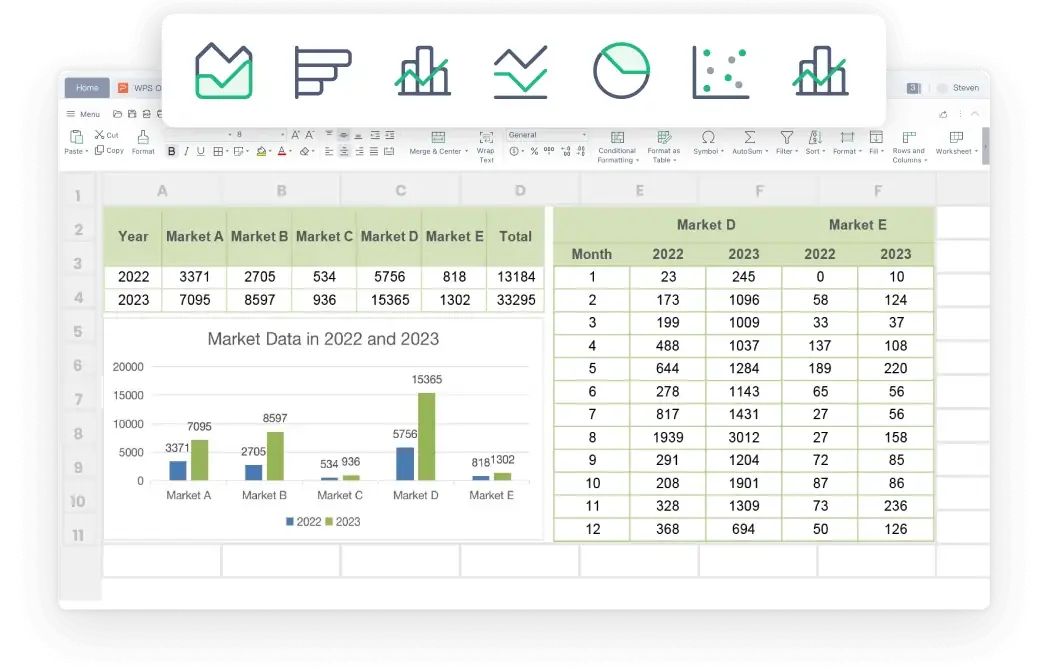Image resolution: width=1047 pixels, height=670 pixels.
Task: Click the month 8 value 3012
Action: pyautogui.click(x=744, y=437)
